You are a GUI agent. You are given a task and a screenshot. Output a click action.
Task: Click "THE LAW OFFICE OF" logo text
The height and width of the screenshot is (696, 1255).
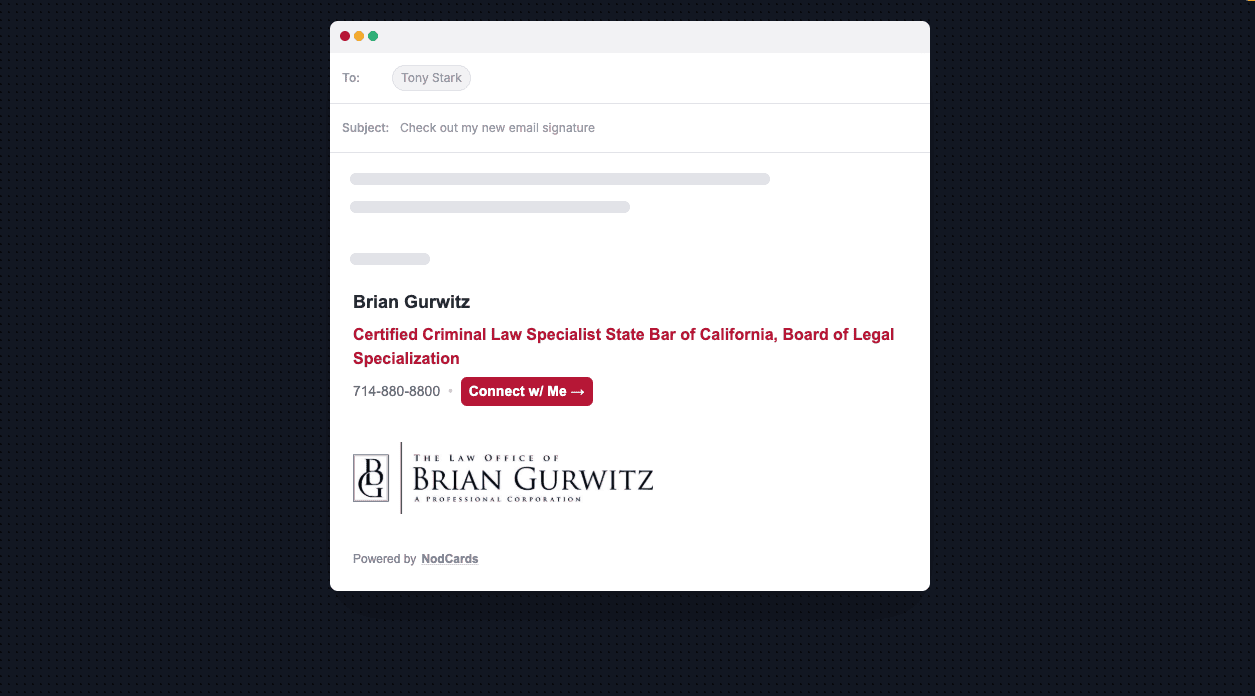tap(487, 458)
